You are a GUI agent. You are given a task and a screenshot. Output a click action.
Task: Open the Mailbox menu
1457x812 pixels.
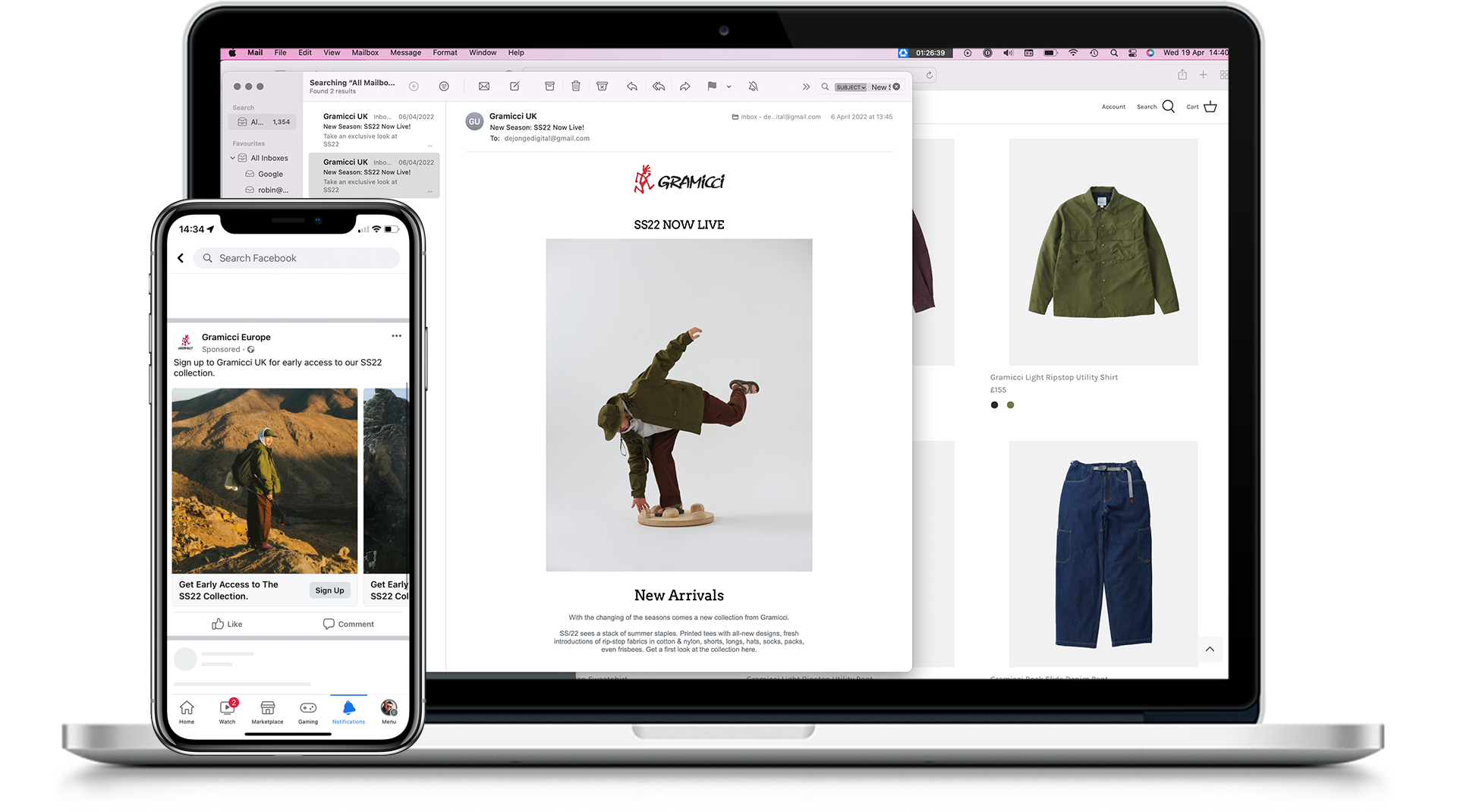pyautogui.click(x=365, y=53)
